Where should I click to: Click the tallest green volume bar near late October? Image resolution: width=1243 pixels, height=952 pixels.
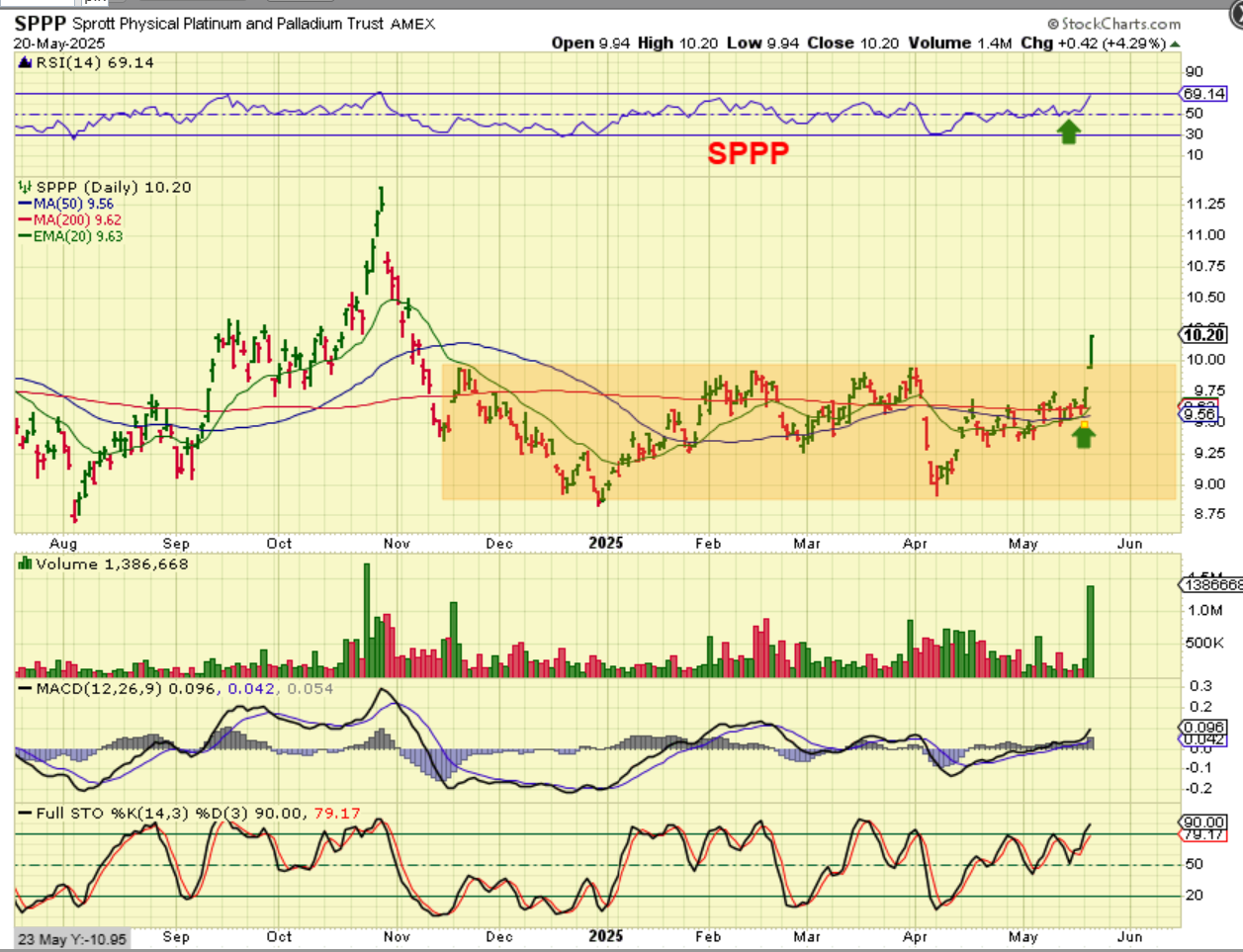367,620
